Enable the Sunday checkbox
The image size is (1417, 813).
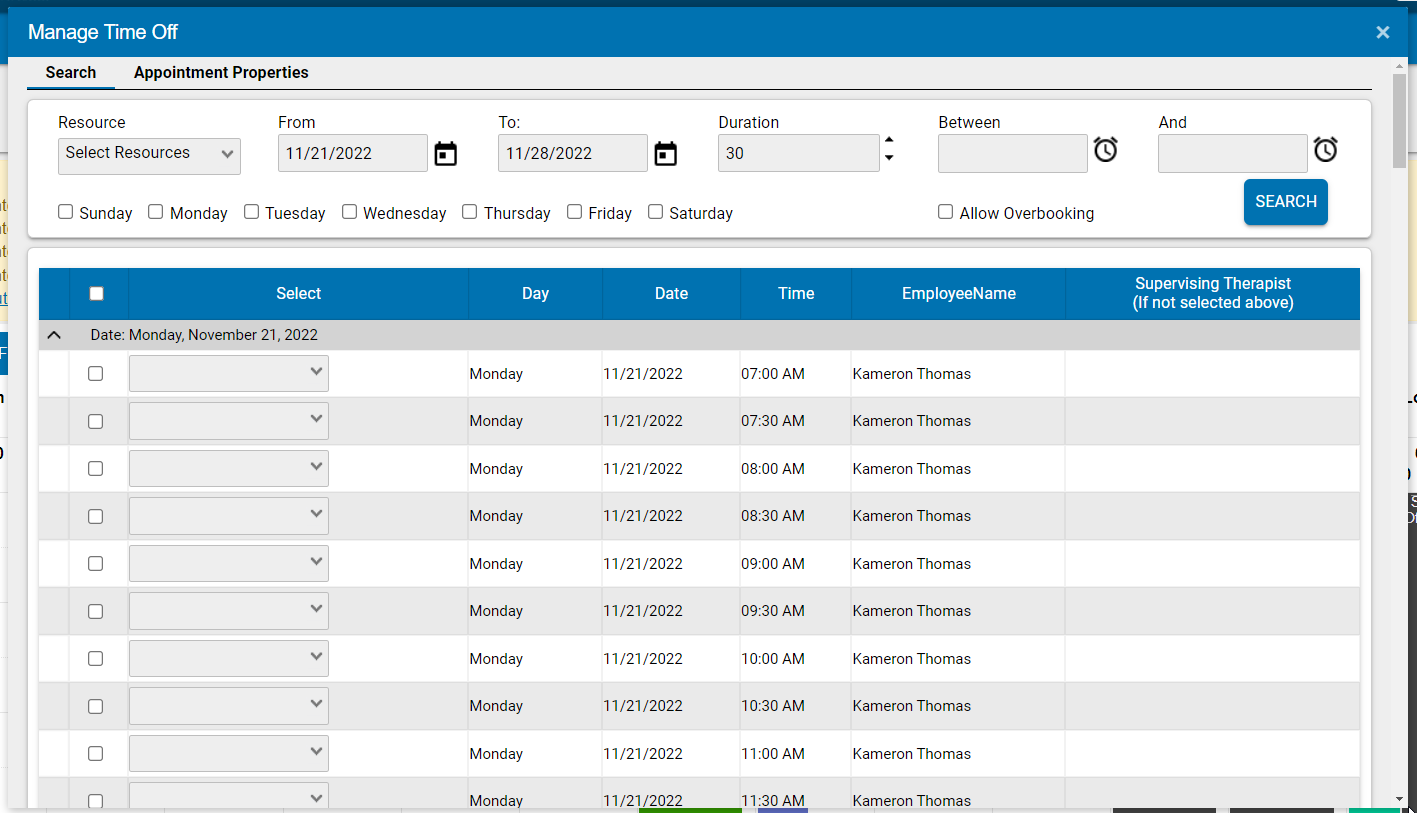point(65,211)
